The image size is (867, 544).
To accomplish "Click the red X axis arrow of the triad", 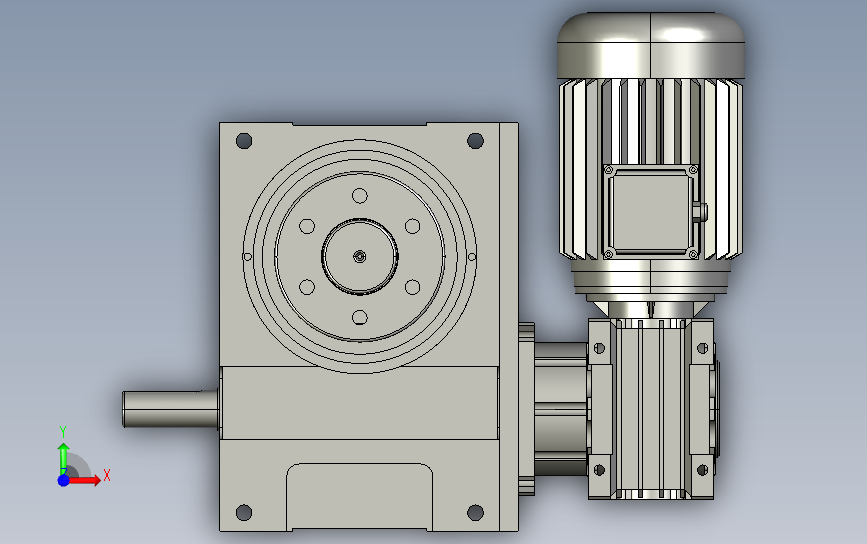I will [x=85, y=480].
